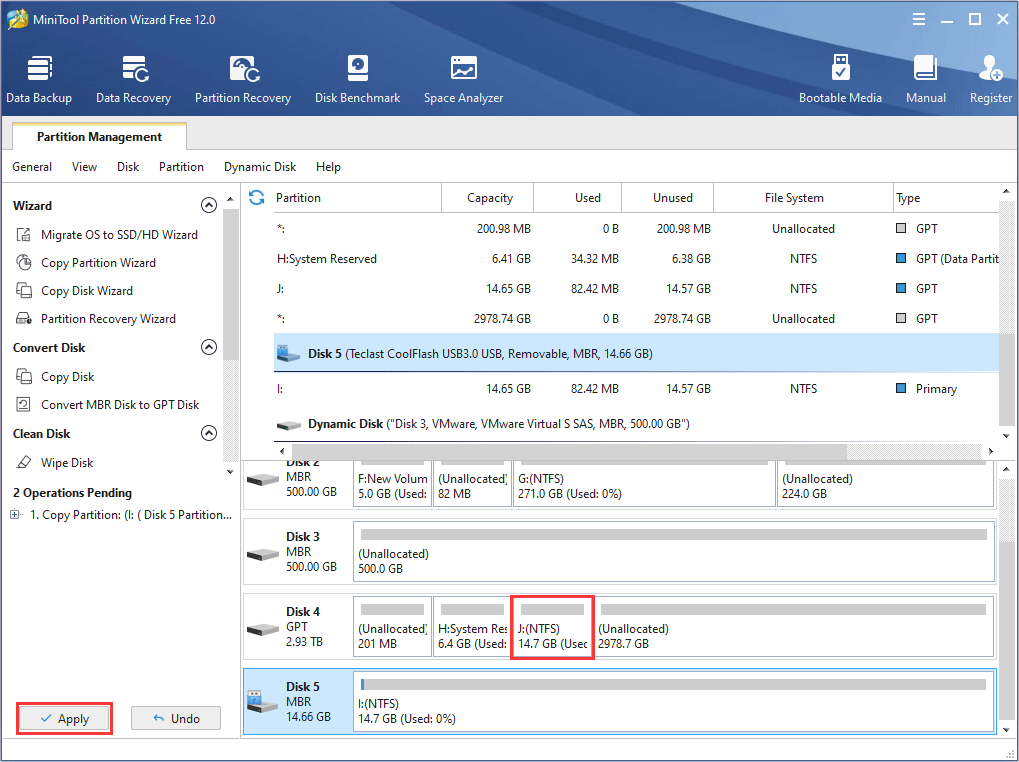
Task: Open the Data Backup tool
Action: [x=39, y=79]
